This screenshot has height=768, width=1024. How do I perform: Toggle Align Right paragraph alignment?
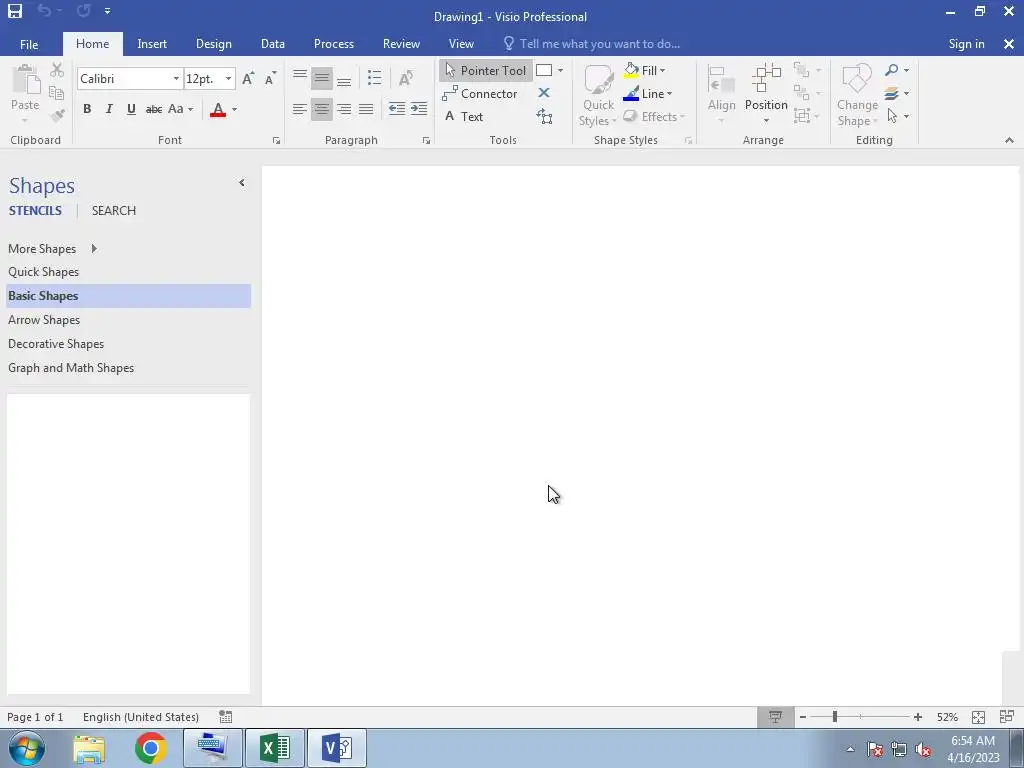point(344,108)
